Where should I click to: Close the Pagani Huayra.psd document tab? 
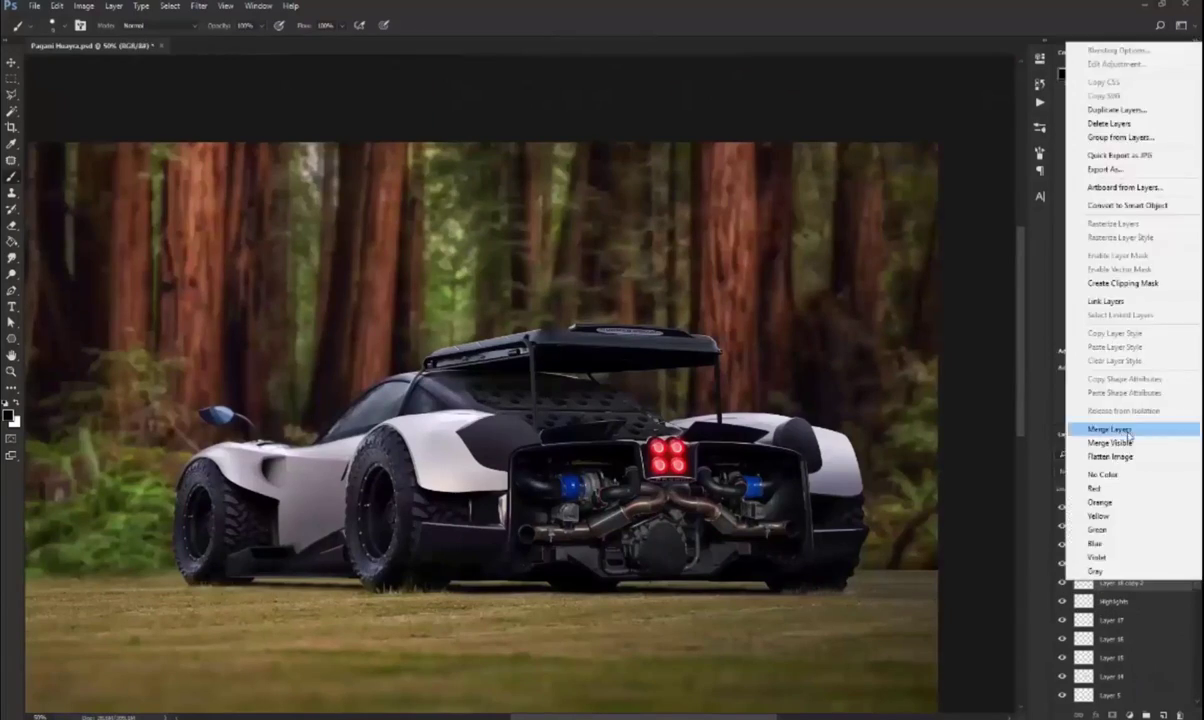(x=161, y=46)
